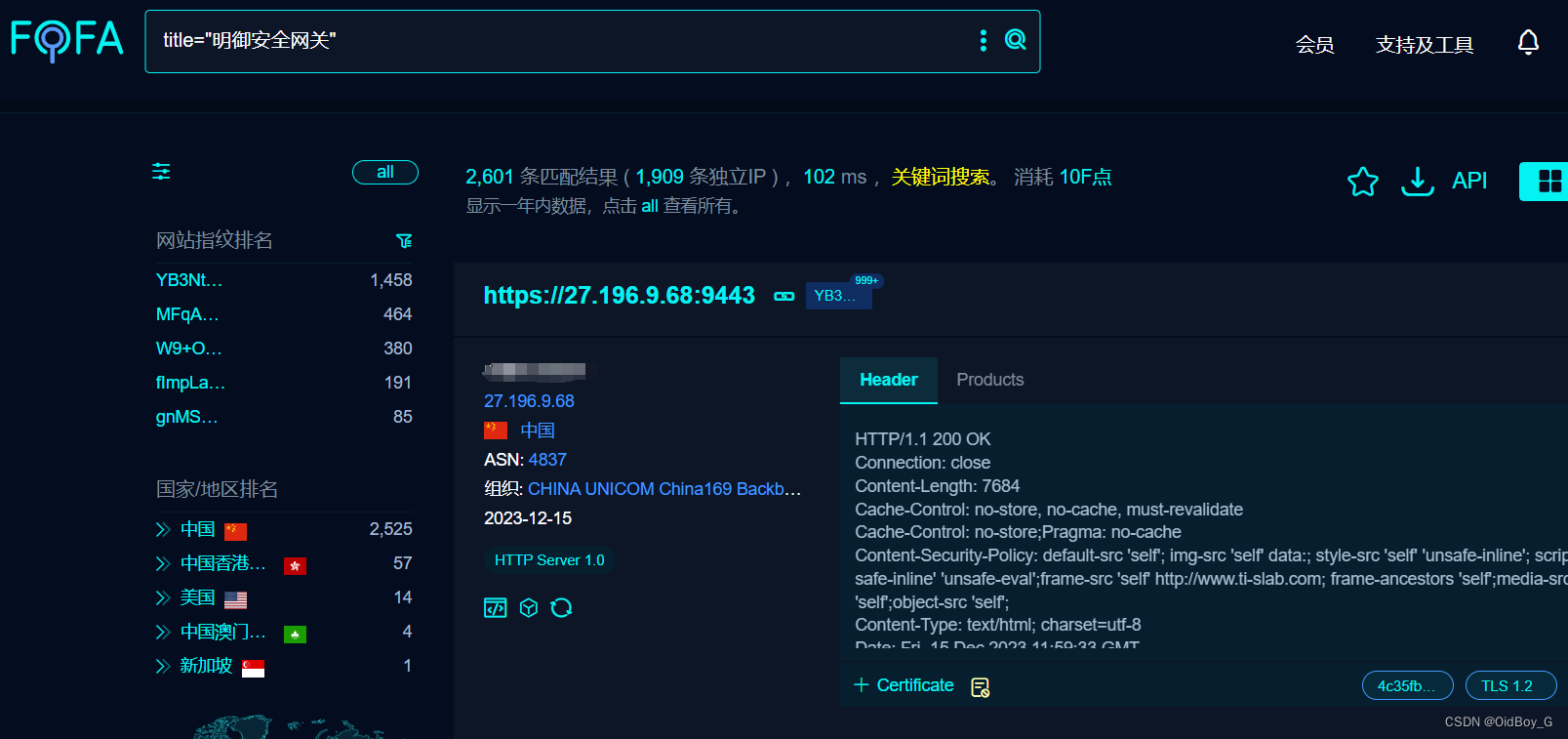
Task: Click the date 2023-12-15
Action: coord(528,518)
